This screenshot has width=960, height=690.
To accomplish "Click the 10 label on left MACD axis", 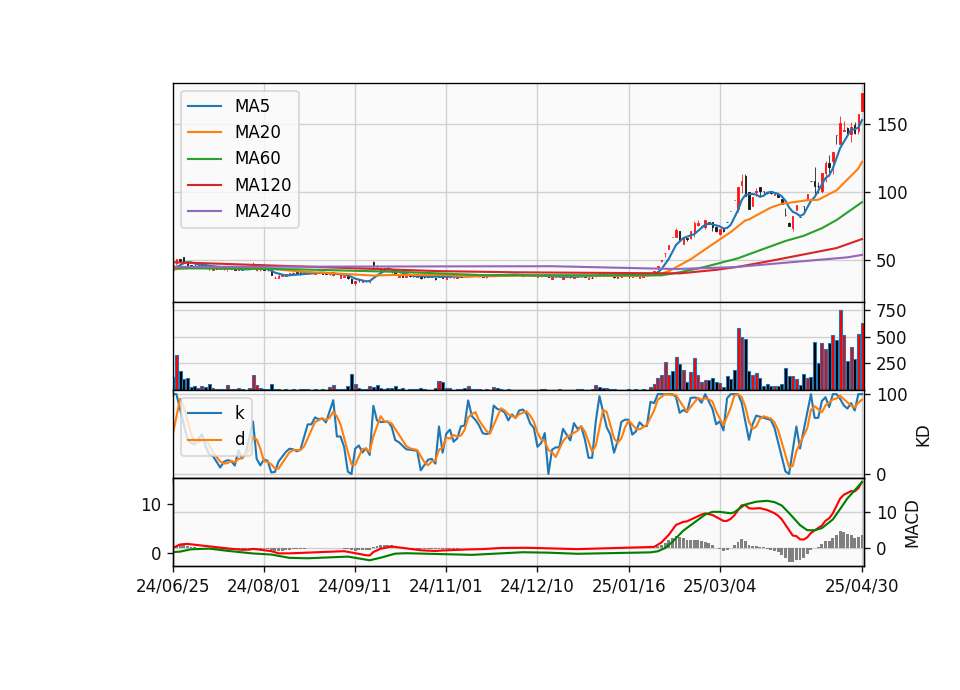I will tap(151, 505).
